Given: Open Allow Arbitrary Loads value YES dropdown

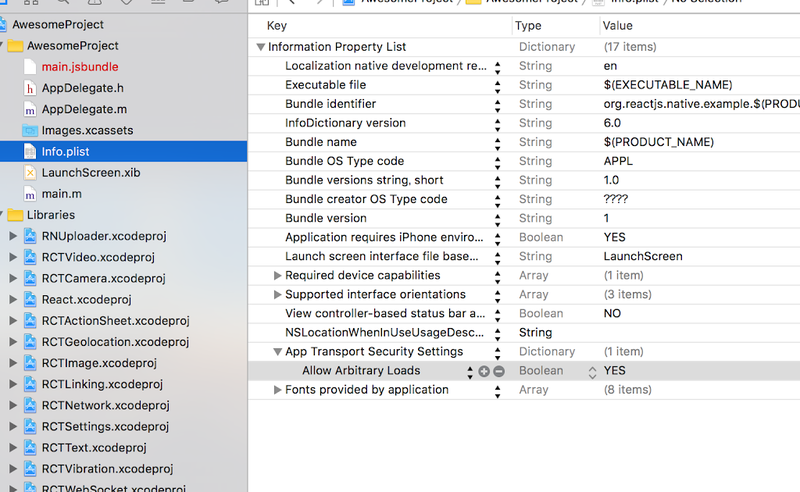Looking at the screenshot, I should coord(592,371).
